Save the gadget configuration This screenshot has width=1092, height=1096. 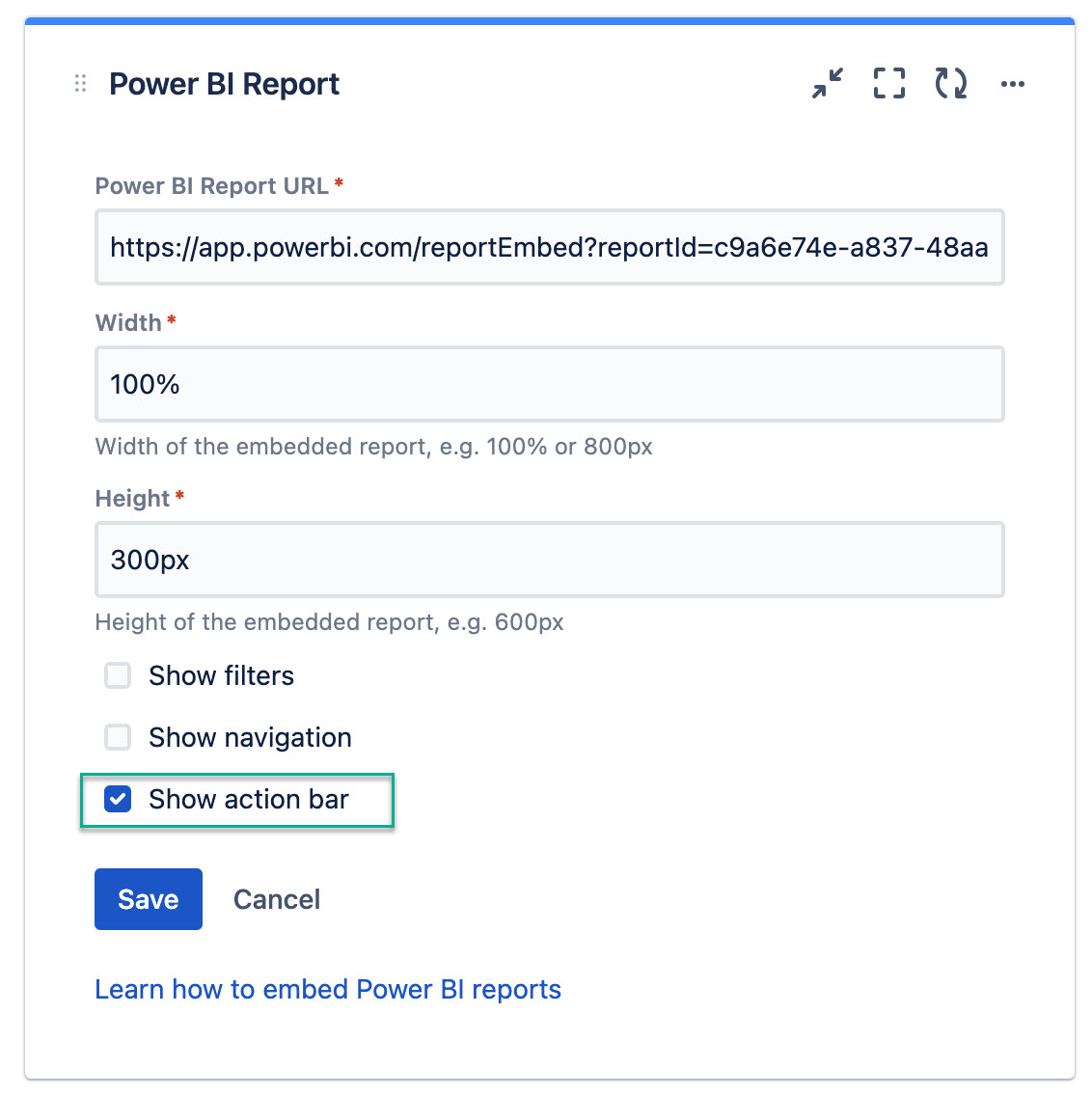click(149, 899)
